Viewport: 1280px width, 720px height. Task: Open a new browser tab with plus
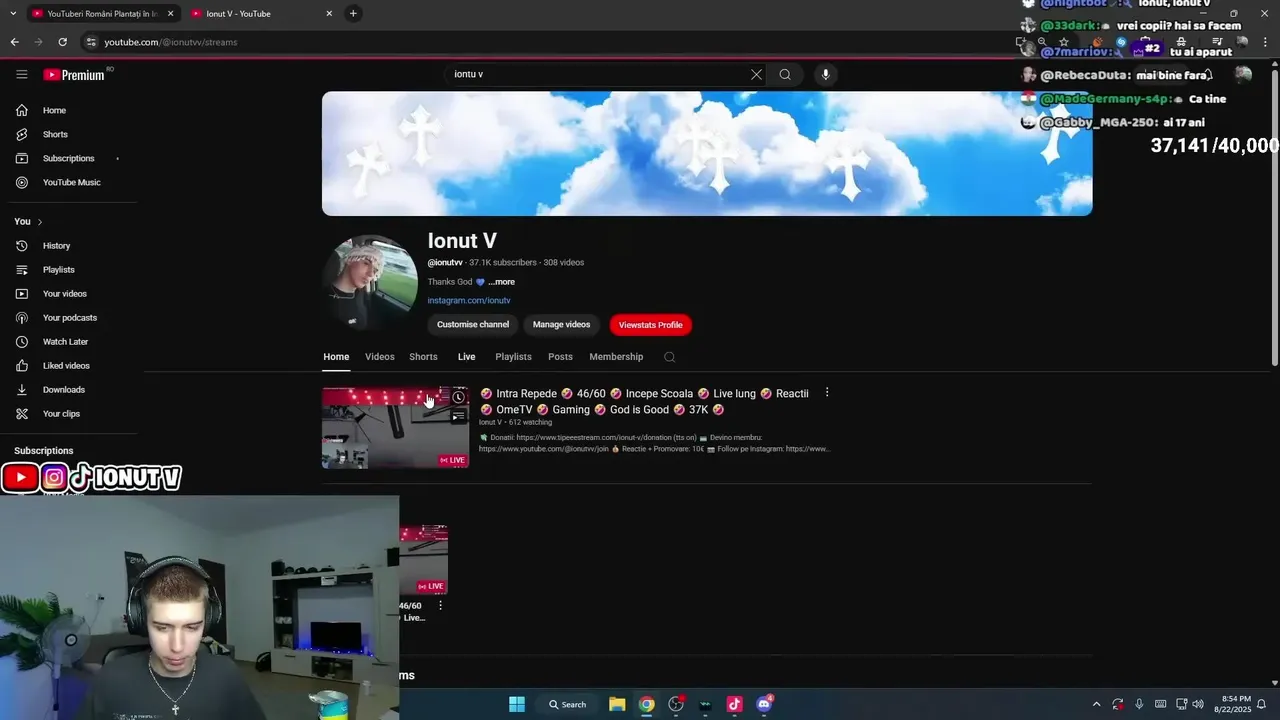point(353,13)
